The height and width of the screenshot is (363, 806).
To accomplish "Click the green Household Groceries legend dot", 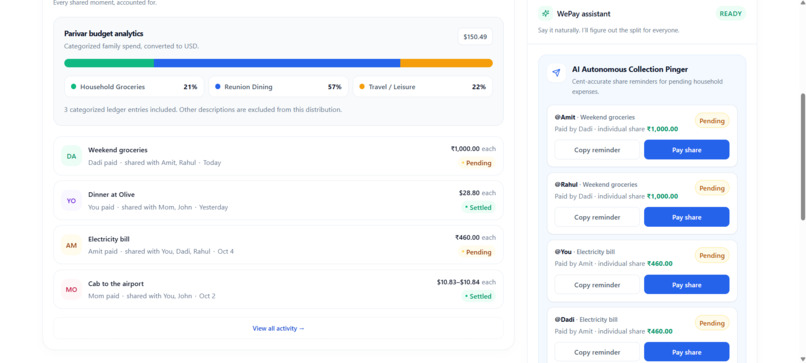I will (74, 87).
